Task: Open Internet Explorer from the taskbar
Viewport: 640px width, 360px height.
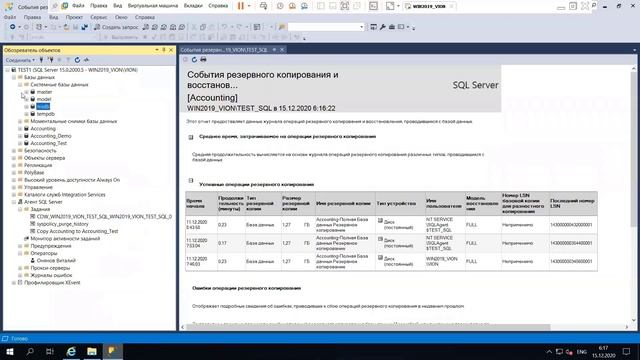Action: click(71, 351)
